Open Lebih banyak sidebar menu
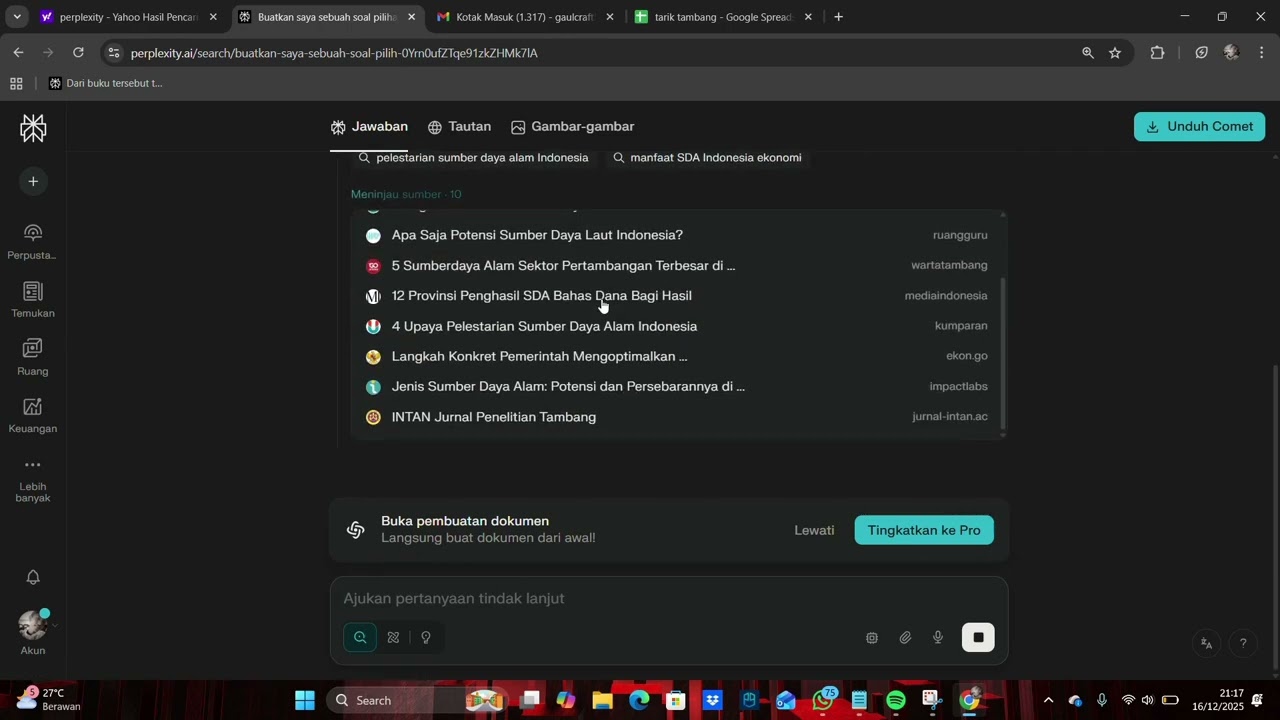Image resolution: width=1280 pixels, height=720 pixels. (33, 481)
